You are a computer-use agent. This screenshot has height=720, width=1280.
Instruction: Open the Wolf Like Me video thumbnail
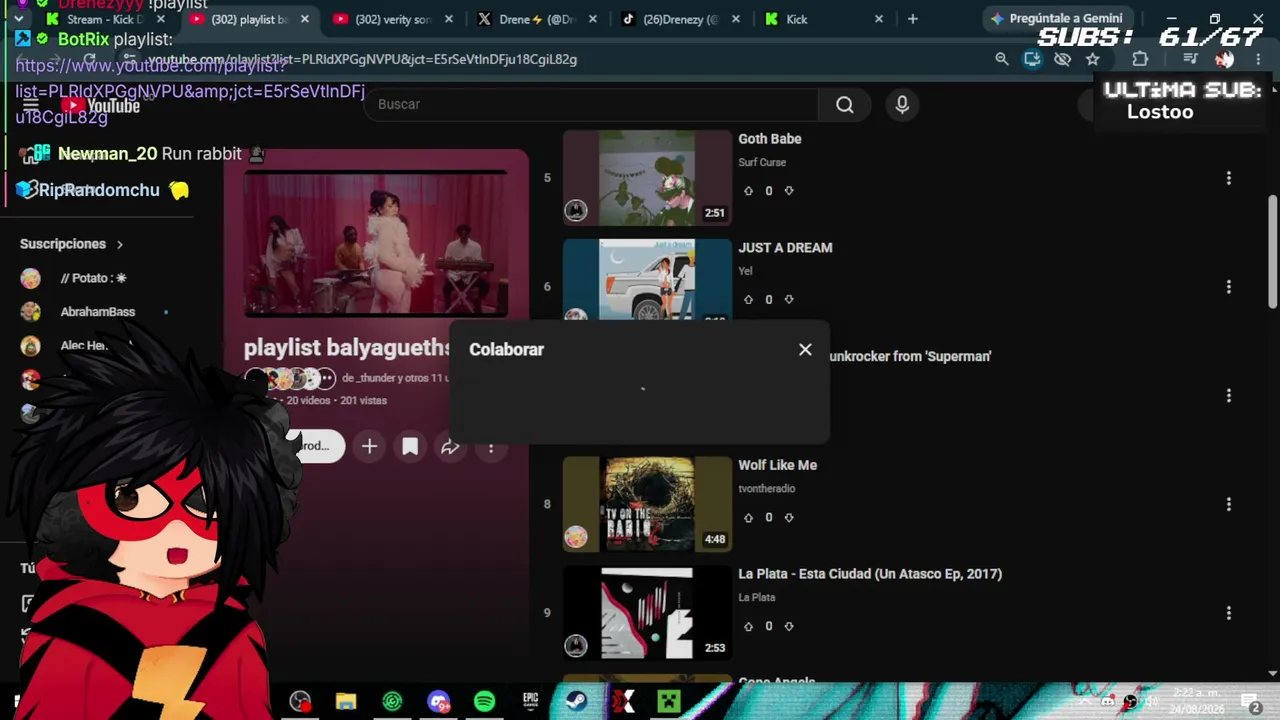(647, 504)
